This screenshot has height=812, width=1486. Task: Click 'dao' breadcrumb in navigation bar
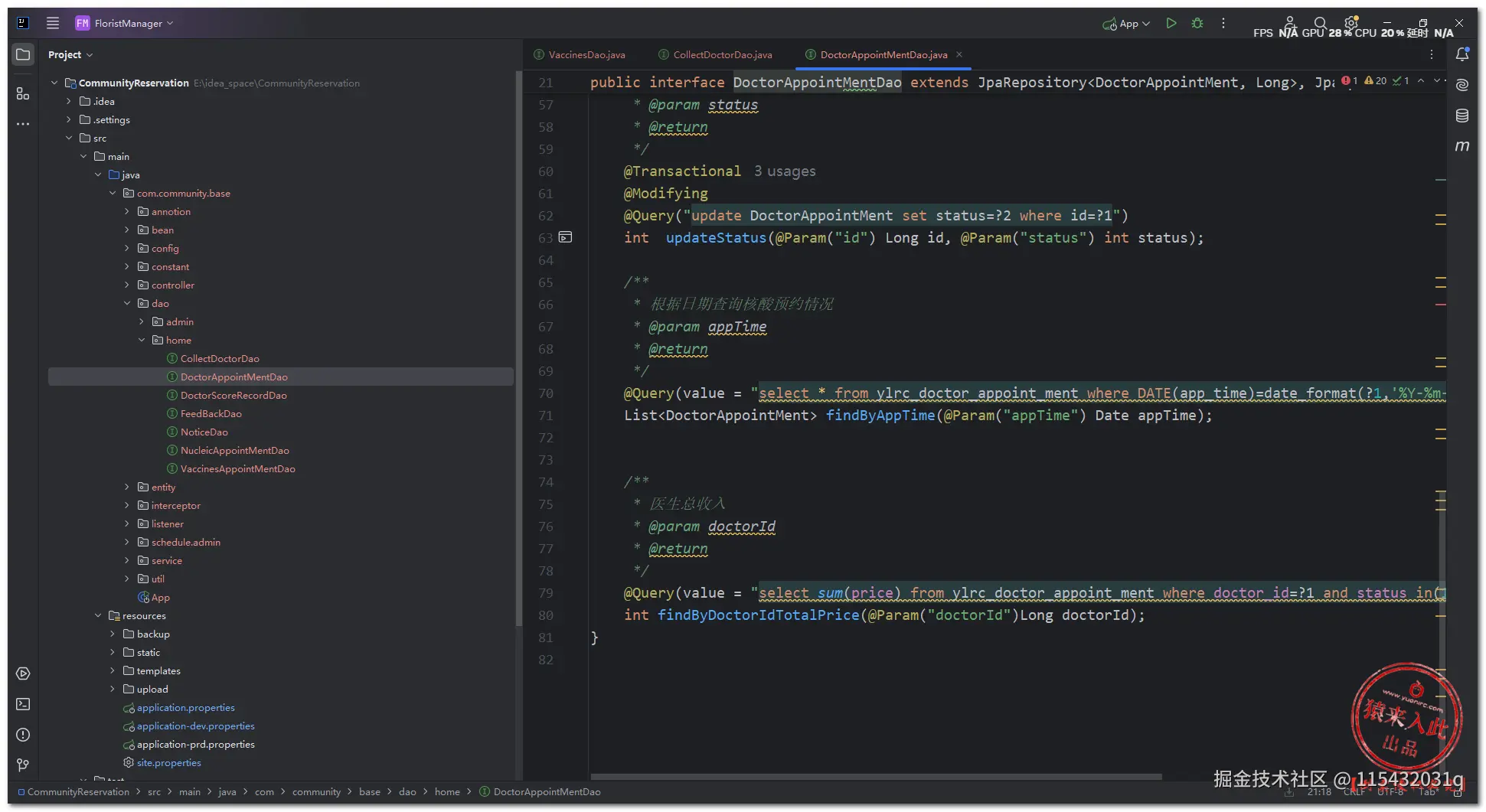pos(407,791)
